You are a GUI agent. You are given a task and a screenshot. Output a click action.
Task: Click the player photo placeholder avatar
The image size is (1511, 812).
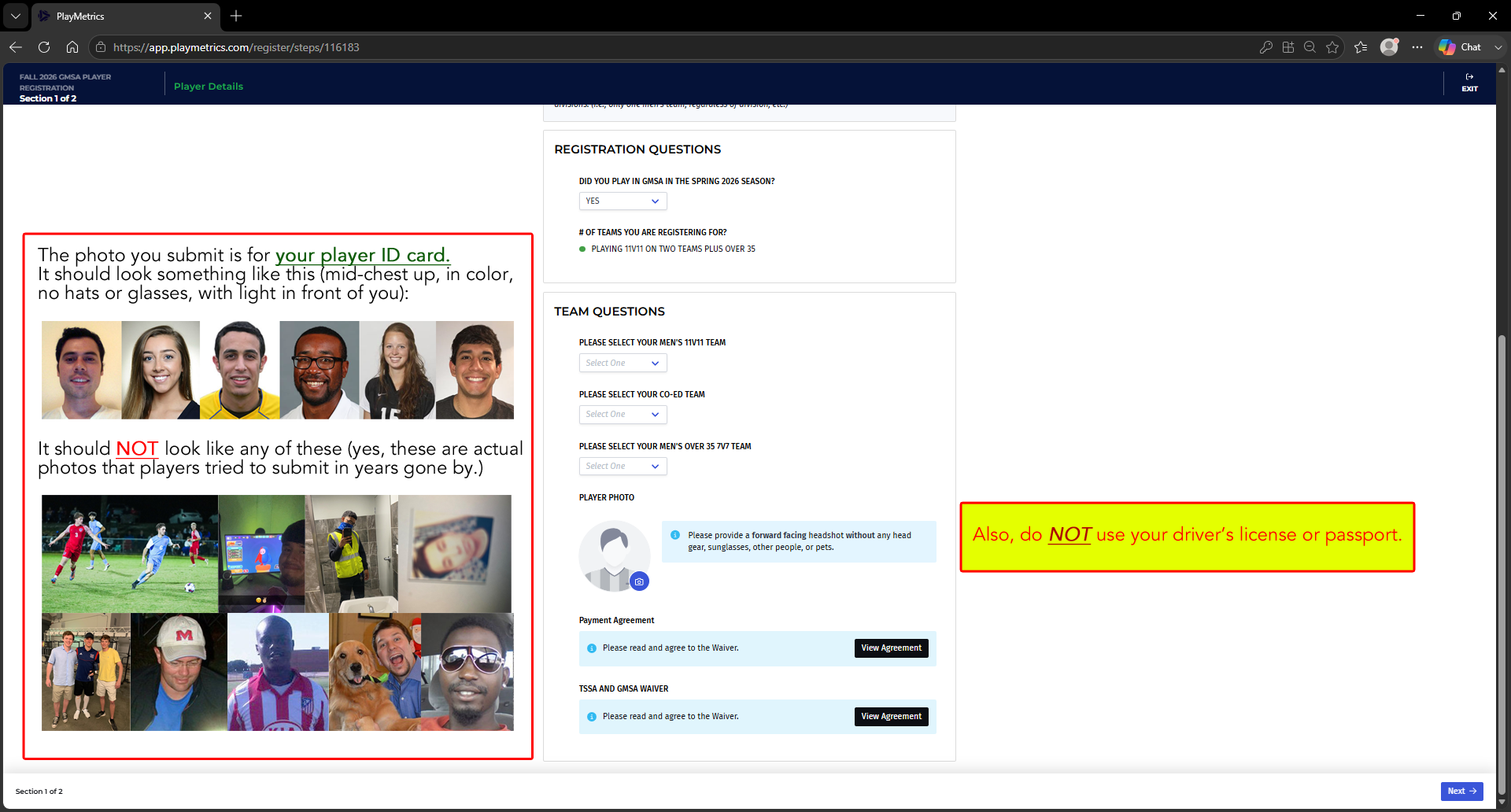click(614, 555)
